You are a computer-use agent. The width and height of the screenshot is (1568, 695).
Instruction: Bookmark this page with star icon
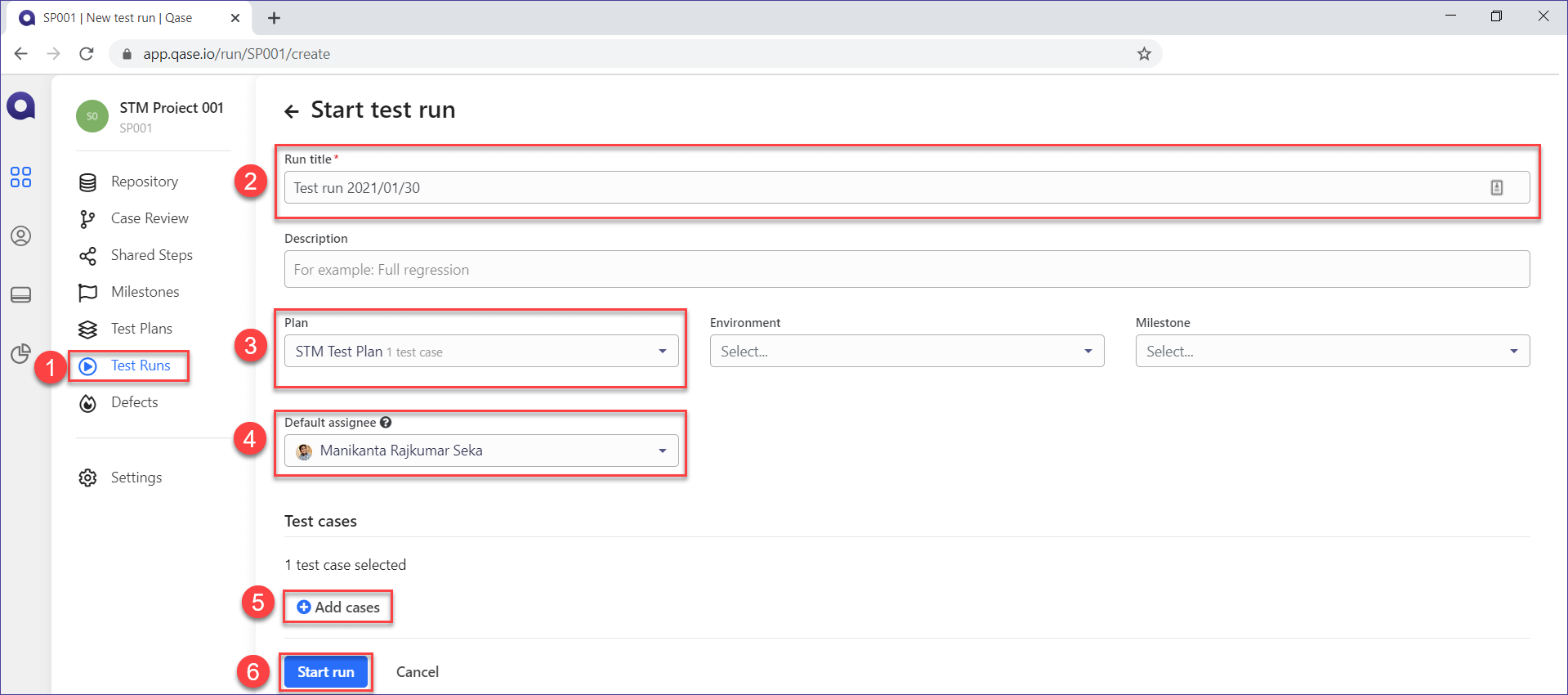1144,54
